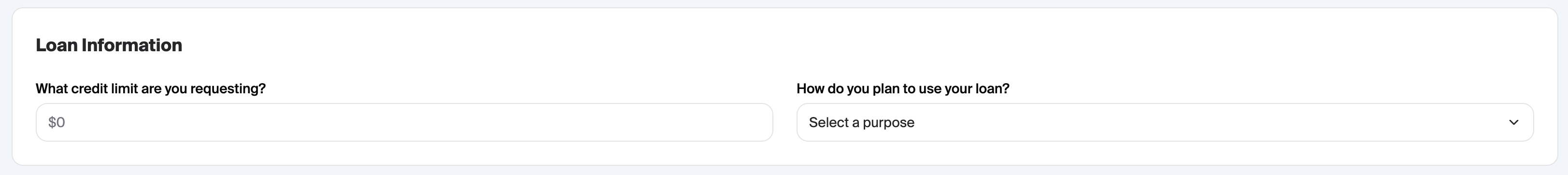Image resolution: width=1568 pixels, height=175 pixels.
Task: Click the word 'Information' in section title
Action: click(132, 45)
